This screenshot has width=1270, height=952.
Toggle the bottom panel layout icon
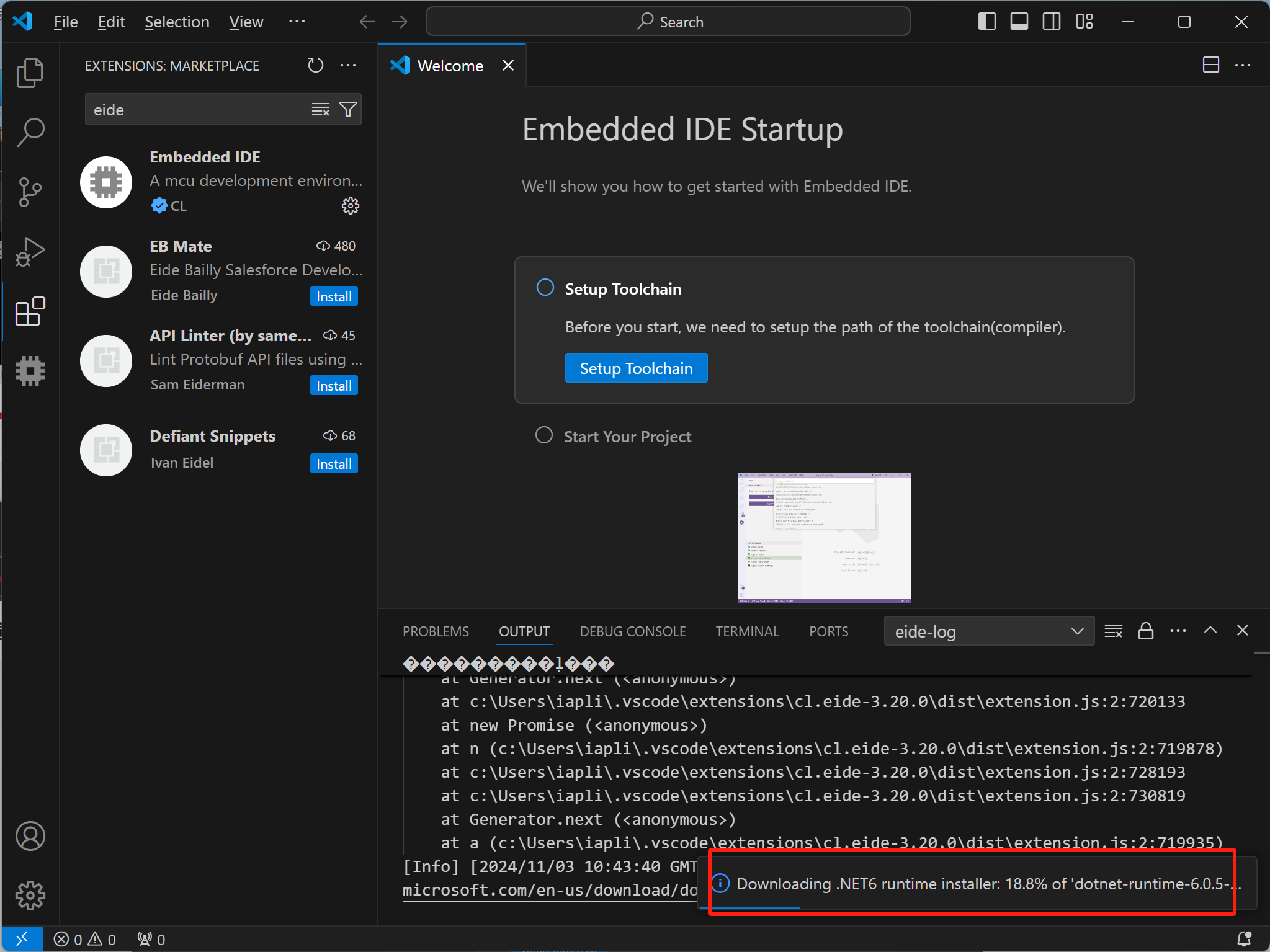pos(1019,22)
